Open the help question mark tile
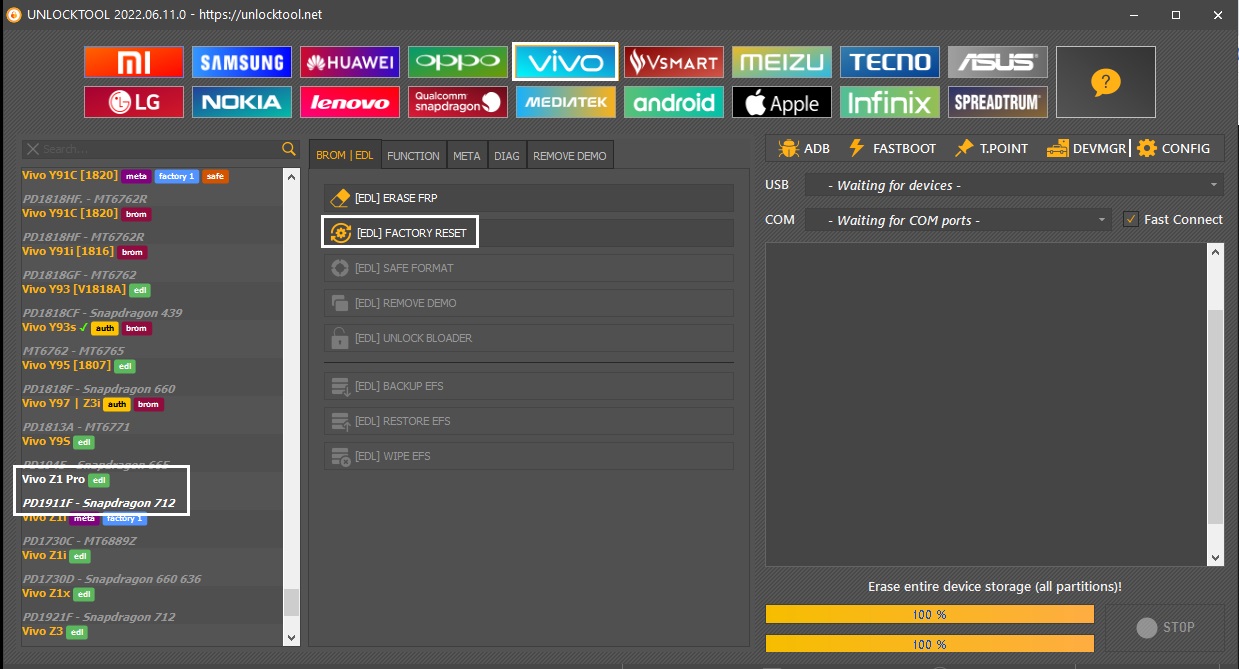Image resolution: width=1239 pixels, height=669 pixels. (1106, 82)
